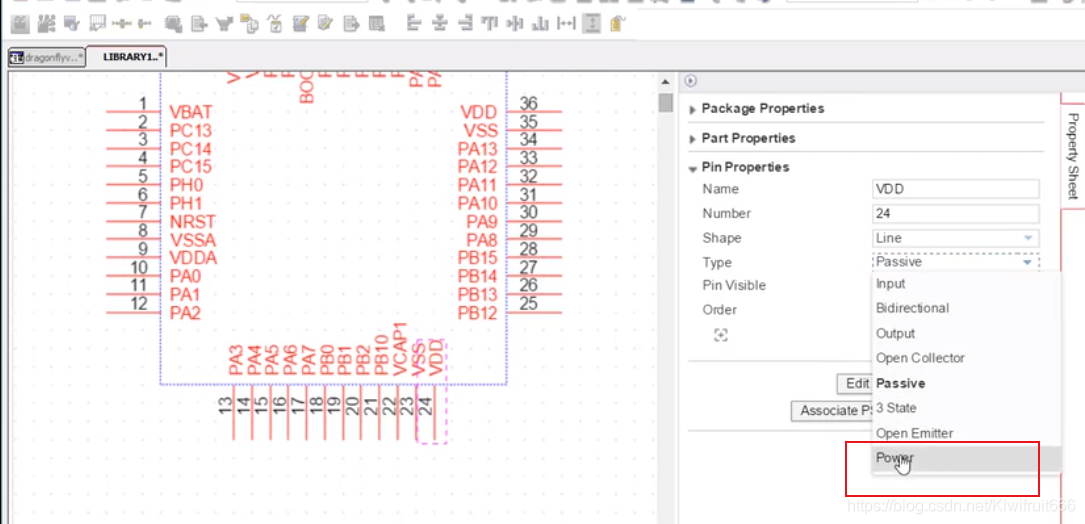
Task: Click the align left edges toolbar icon
Action: click(x=414, y=23)
